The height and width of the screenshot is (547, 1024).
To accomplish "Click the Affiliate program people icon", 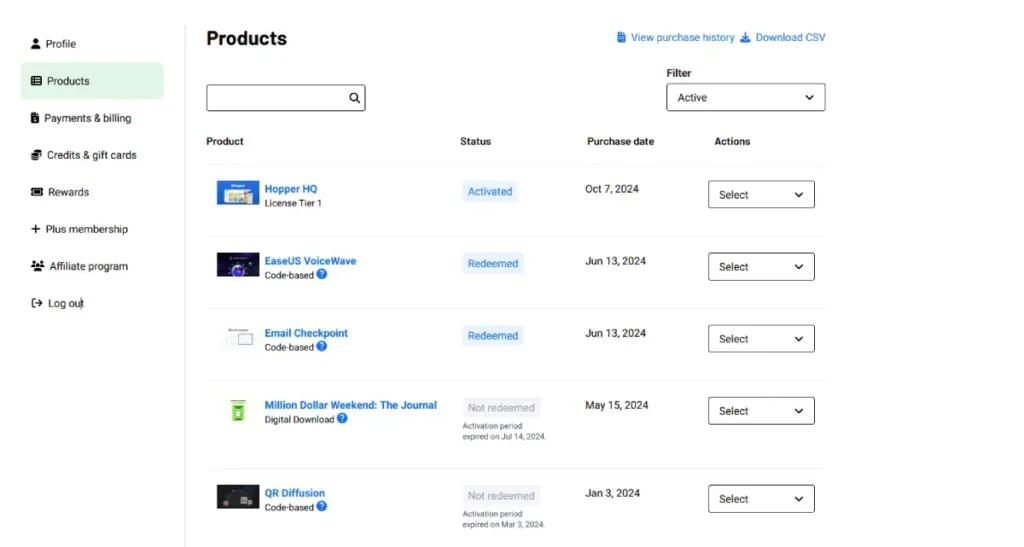I will point(37,266).
